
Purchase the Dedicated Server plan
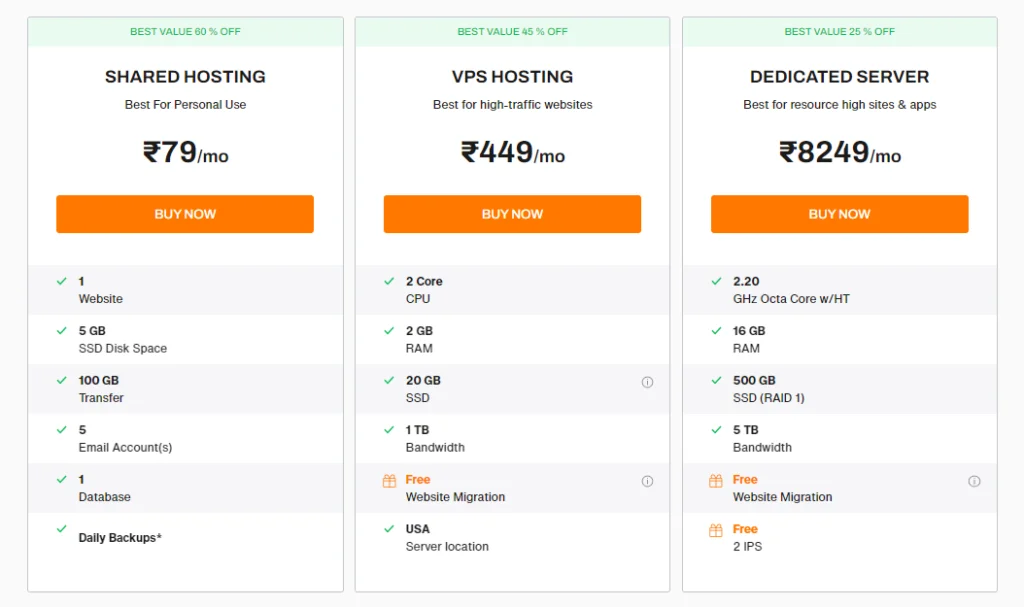click(x=839, y=214)
